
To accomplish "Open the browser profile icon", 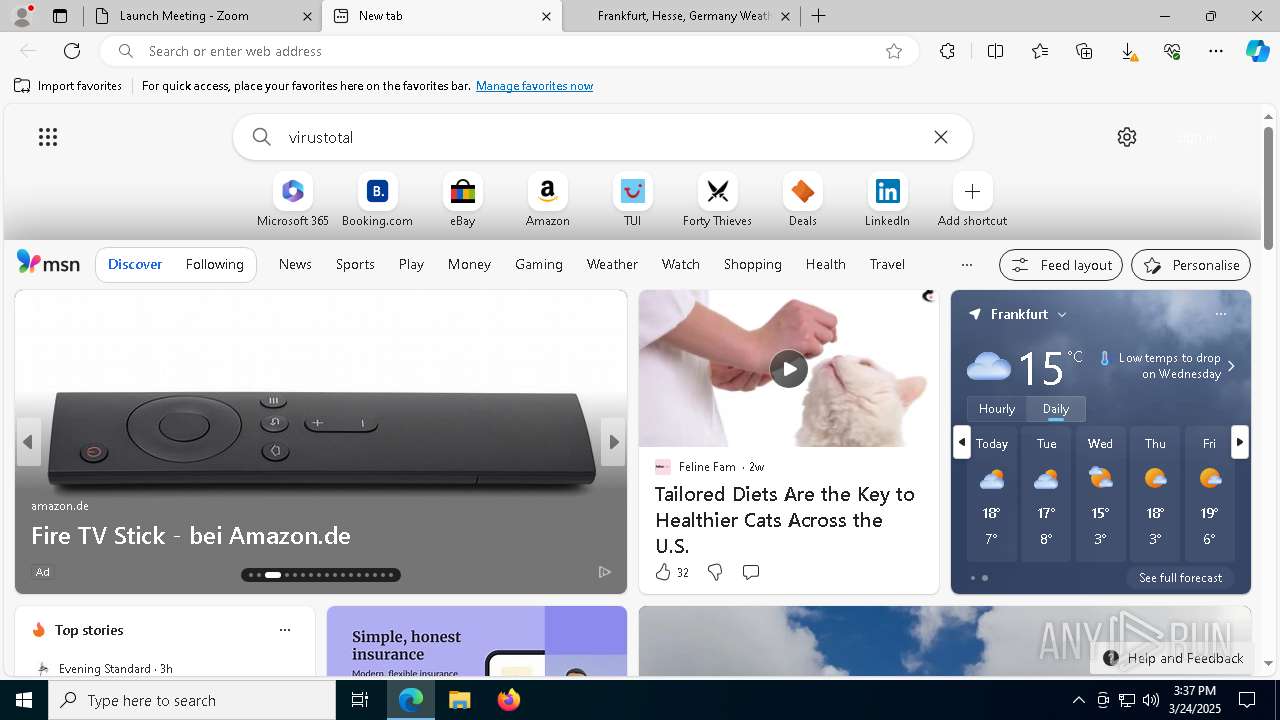I will pos(20,16).
